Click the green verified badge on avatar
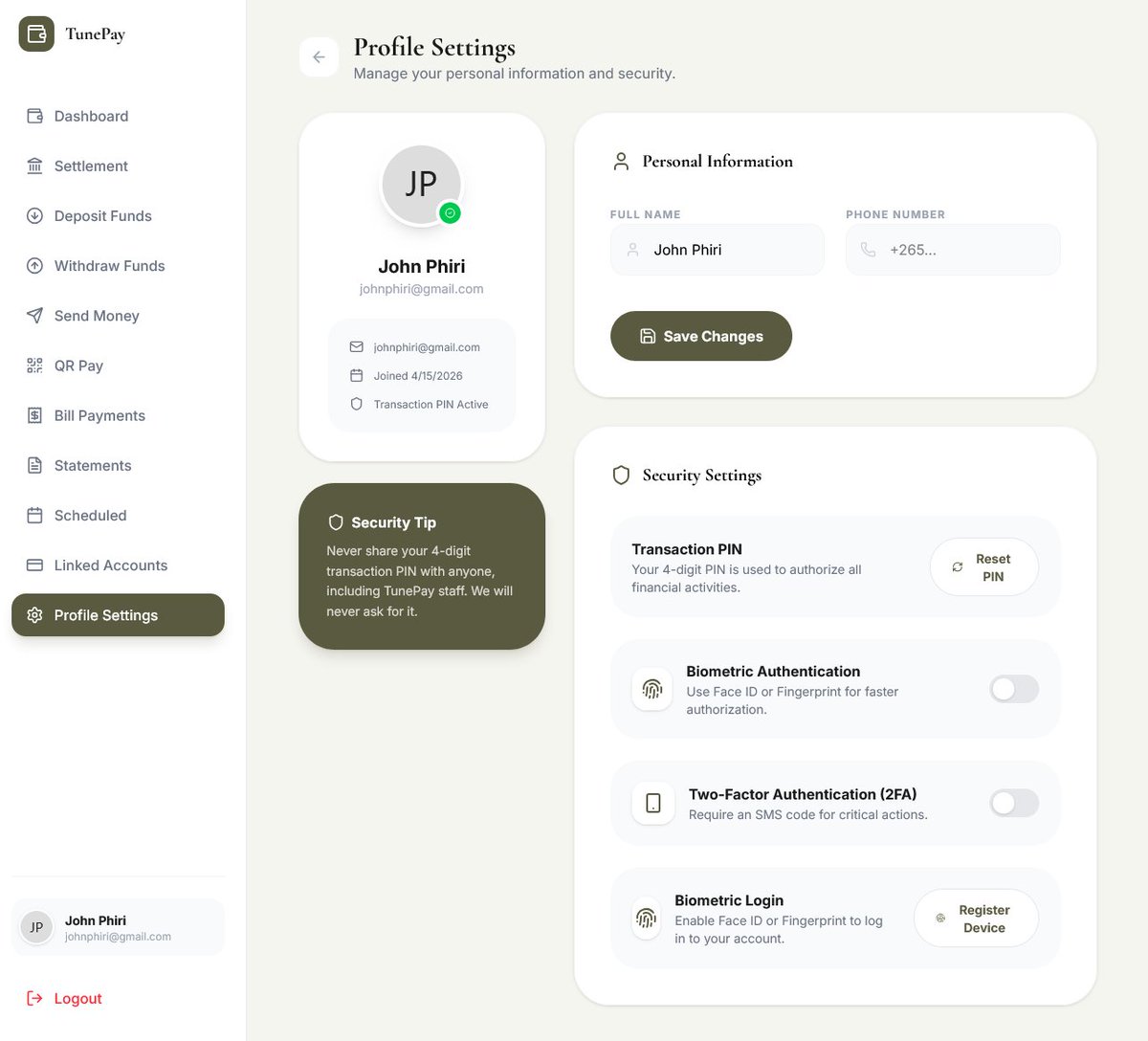 450,213
